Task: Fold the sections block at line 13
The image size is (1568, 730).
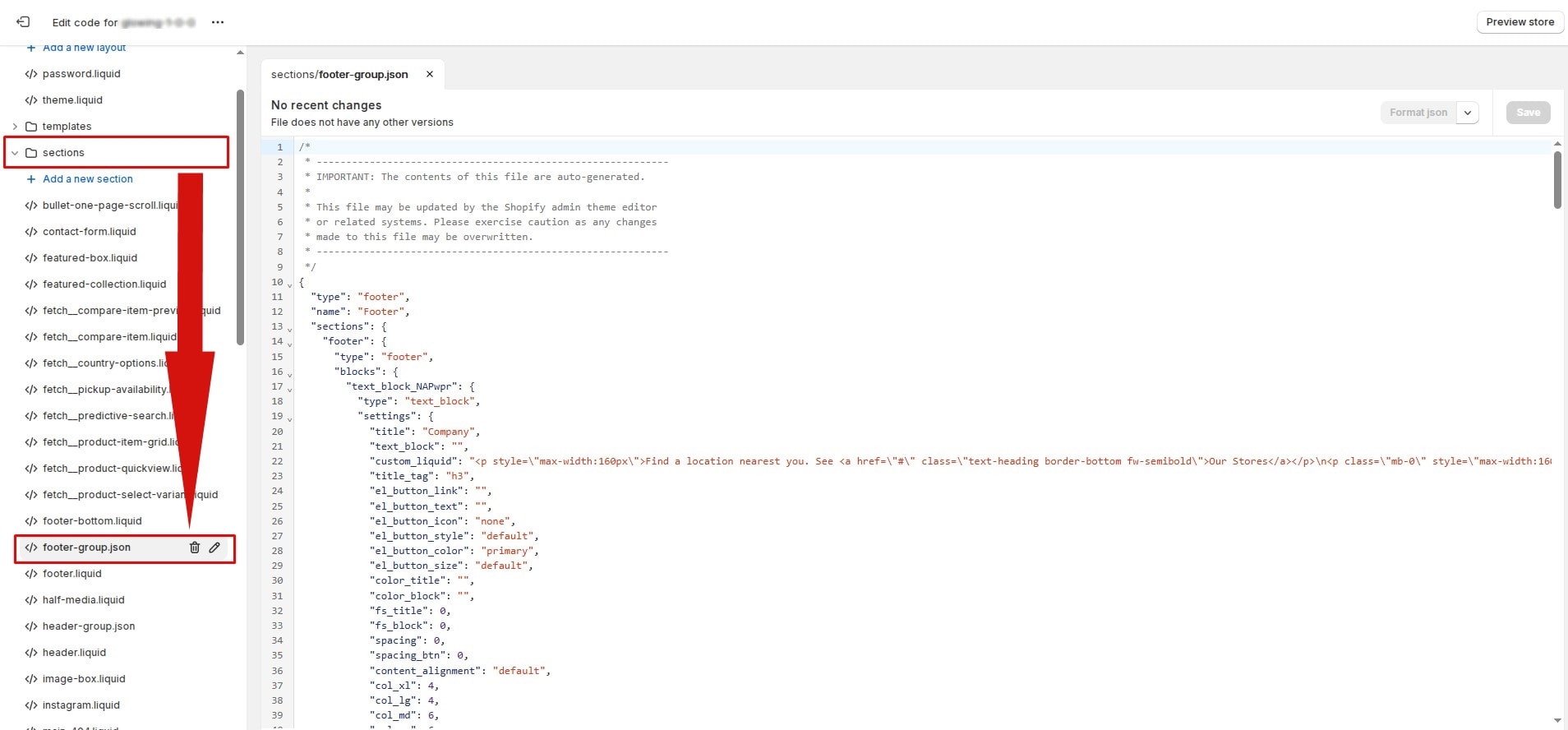Action: point(289,329)
